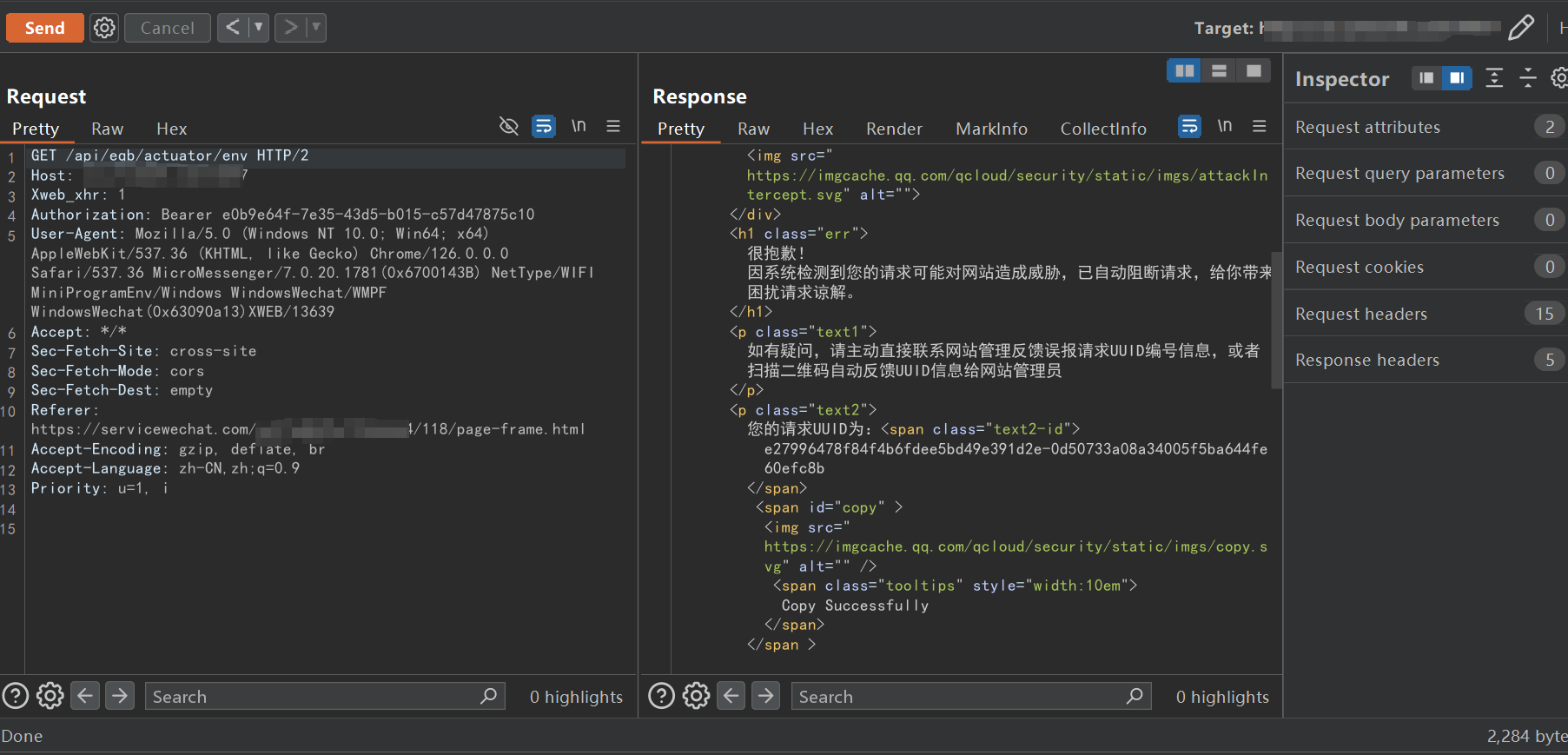The image size is (1568, 755).
Task: Previous search match arrow under Request
Action: click(x=85, y=696)
